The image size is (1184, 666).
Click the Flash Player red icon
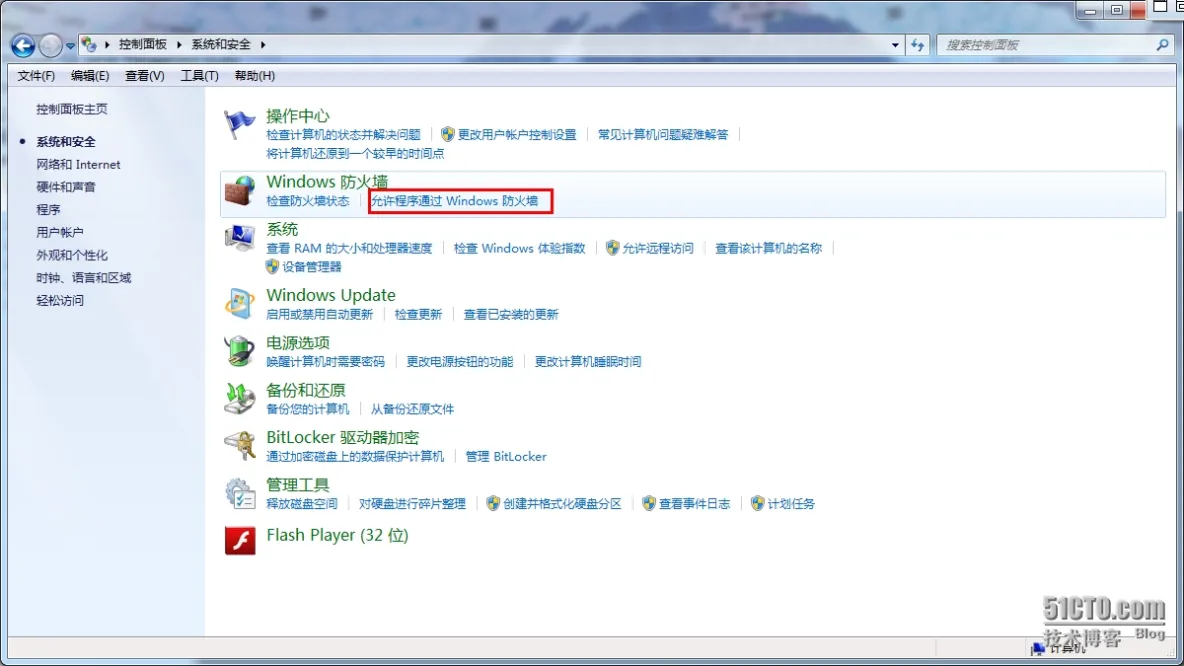pos(240,541)
